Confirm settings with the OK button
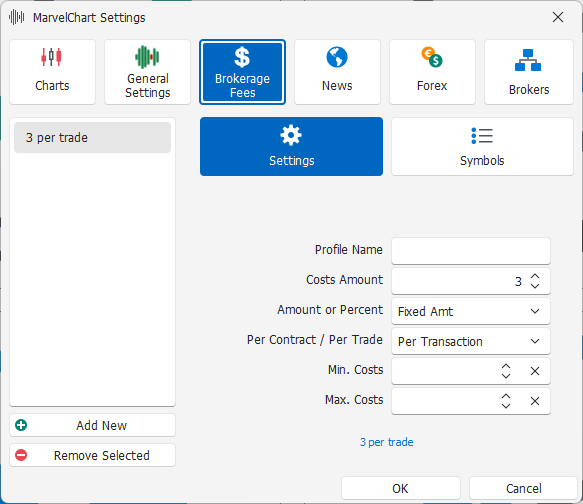The image size is (583, 504). 401,488
